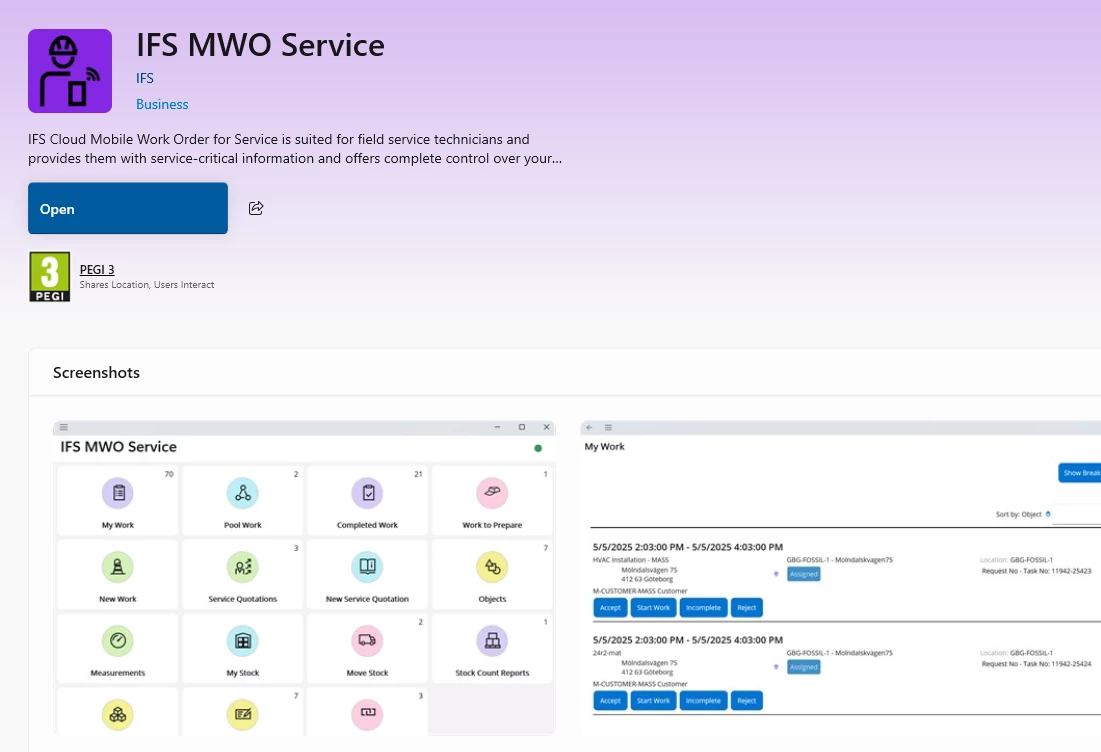Click the PEGI 3 rating badge
Viewport: 1101px width, 752px height.
tap(49, 277)
